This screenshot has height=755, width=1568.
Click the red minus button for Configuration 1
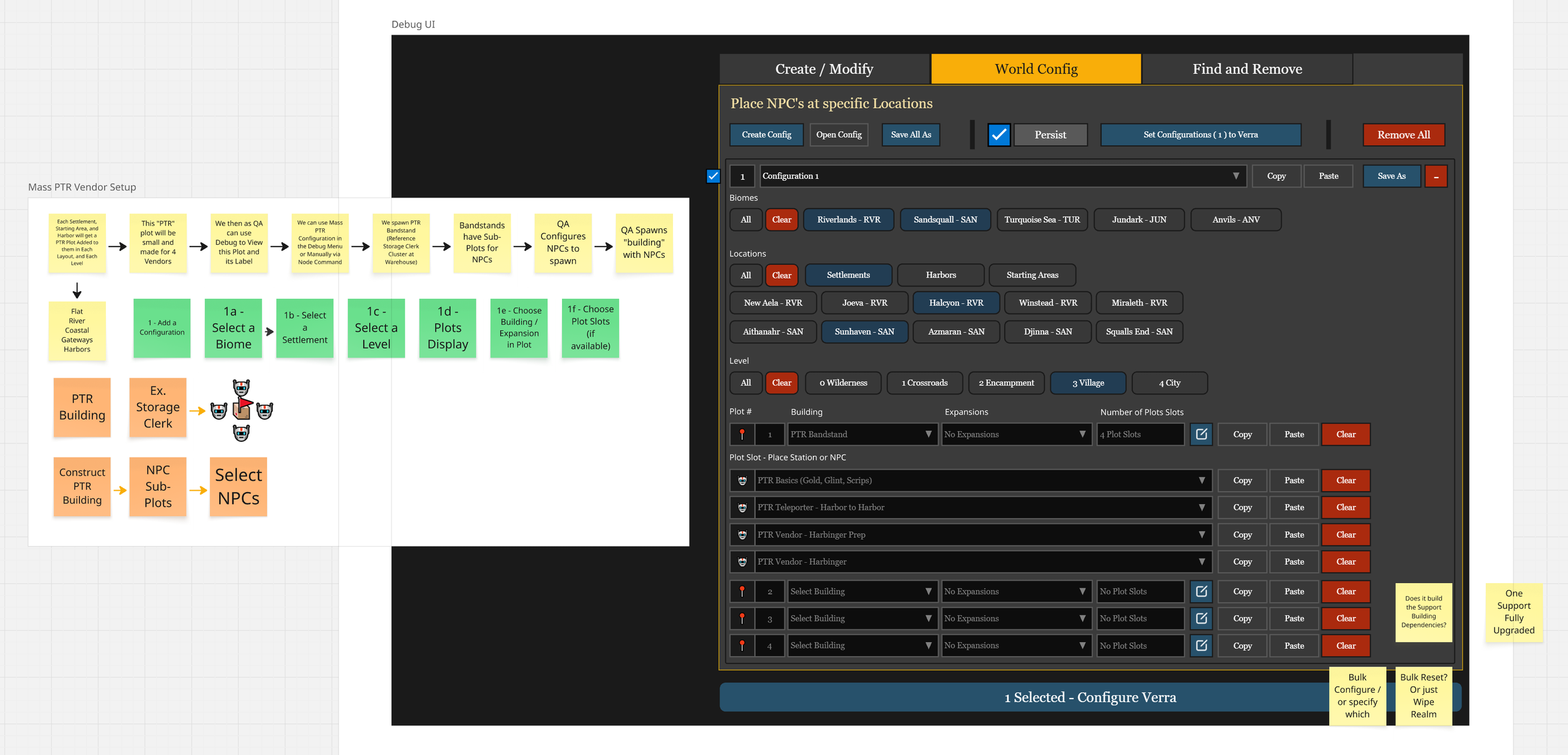pyautogui.click(x=1436, y=176)
